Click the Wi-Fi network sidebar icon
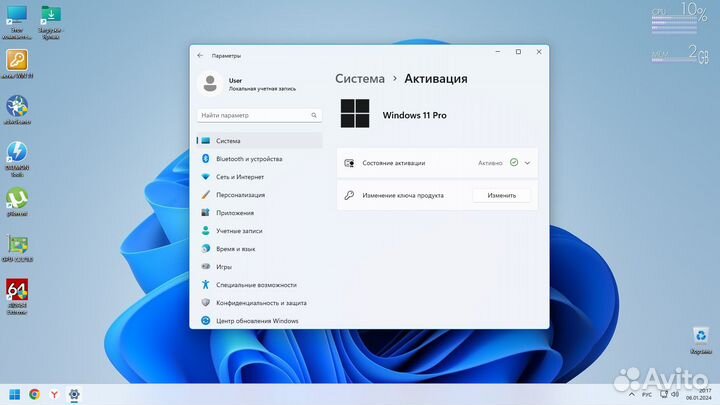This screenshot has width=720, height=405. pos(205,177)
